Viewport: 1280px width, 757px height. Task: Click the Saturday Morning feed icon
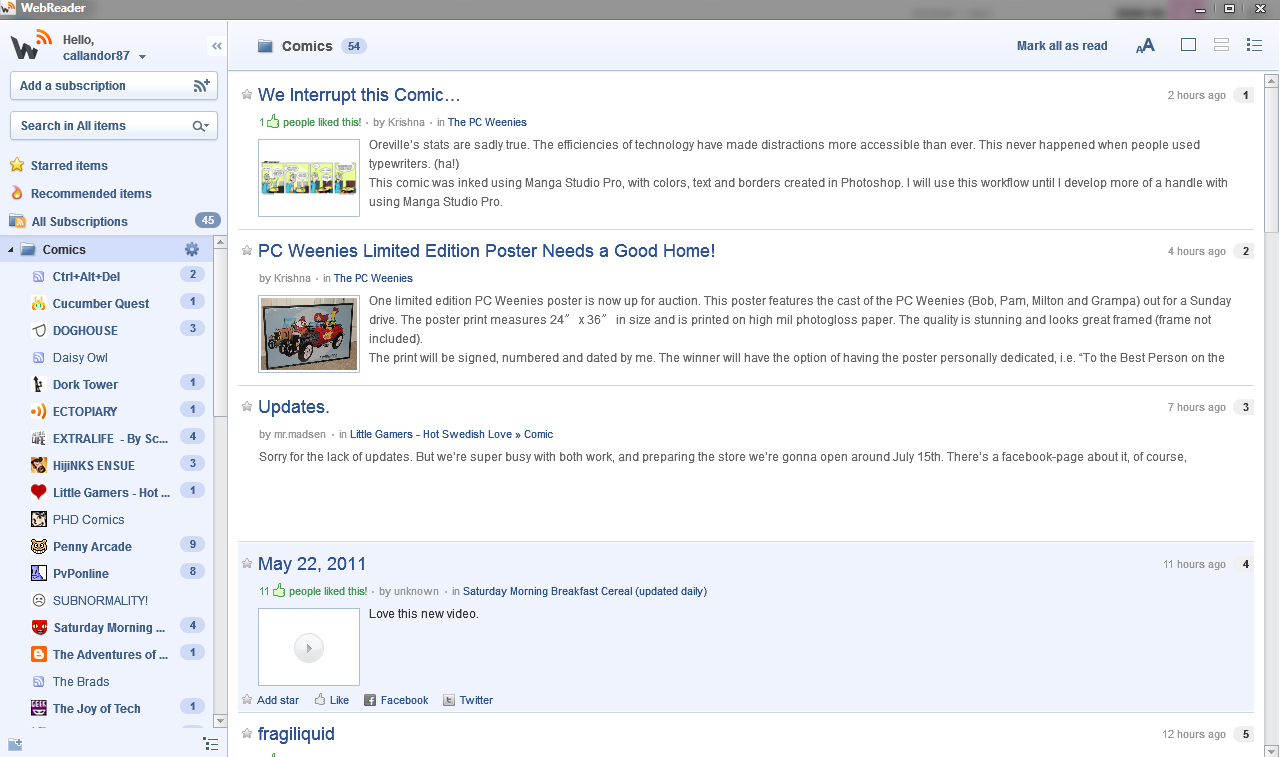pyautogui.click(x=39, y=627)
